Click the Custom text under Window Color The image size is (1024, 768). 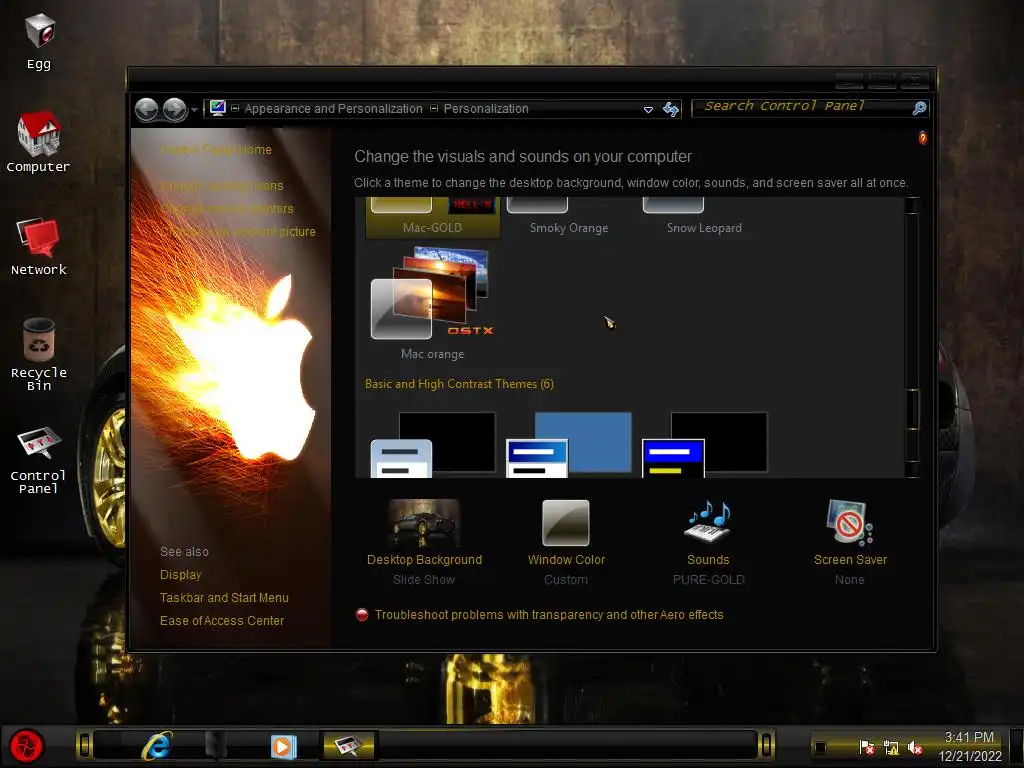[566, 580]
